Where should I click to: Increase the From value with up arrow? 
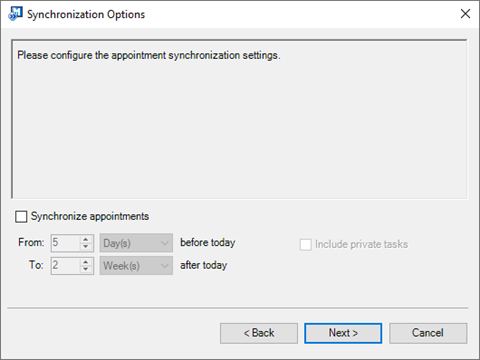[x=86, y=239]
